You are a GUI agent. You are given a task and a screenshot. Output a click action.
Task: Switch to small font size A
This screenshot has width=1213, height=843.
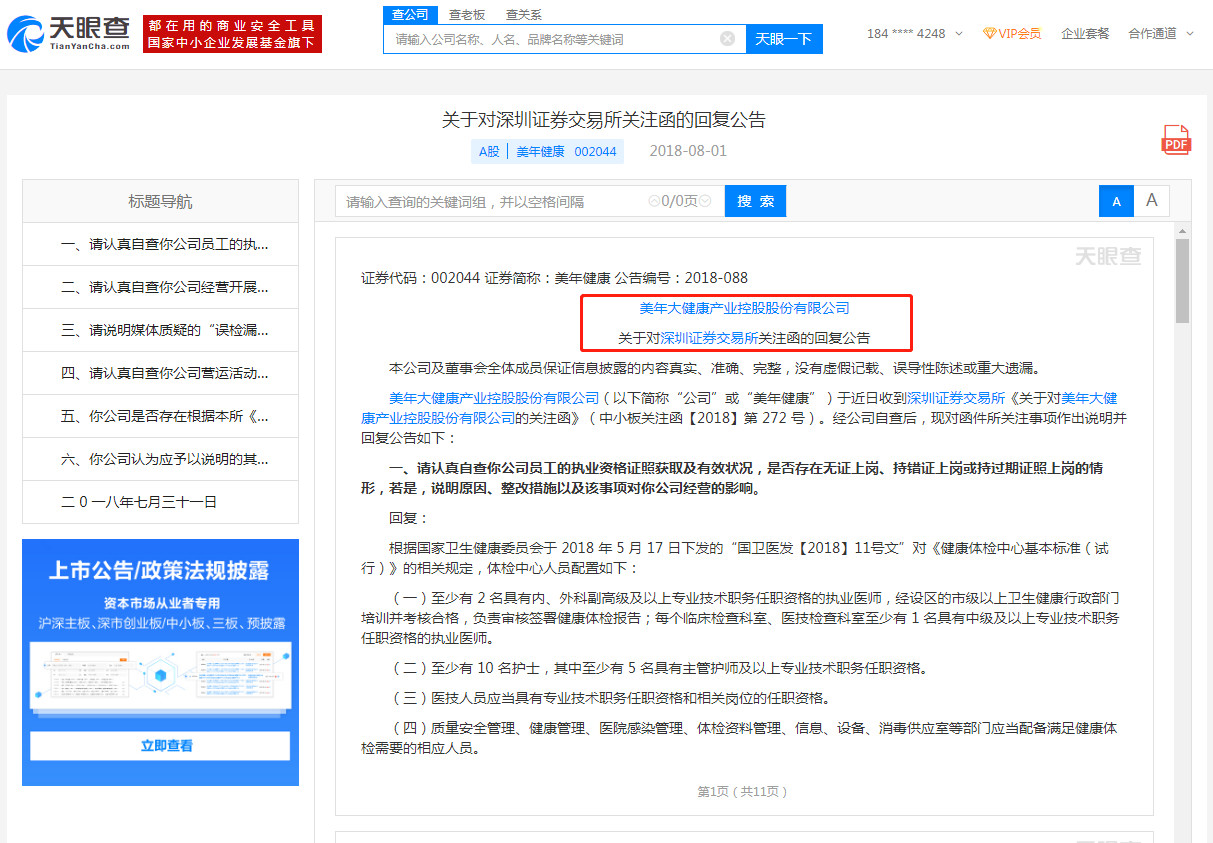point(1116,201)
